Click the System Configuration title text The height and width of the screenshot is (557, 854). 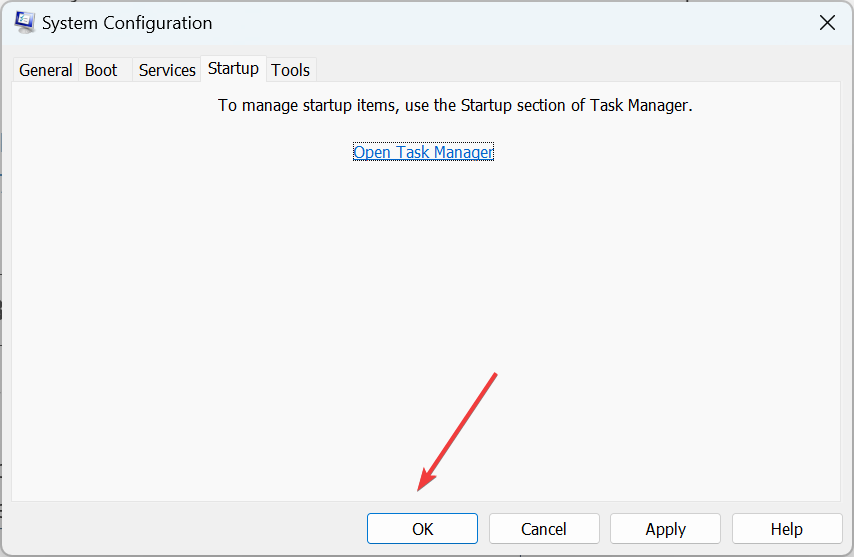coord(127,23)
